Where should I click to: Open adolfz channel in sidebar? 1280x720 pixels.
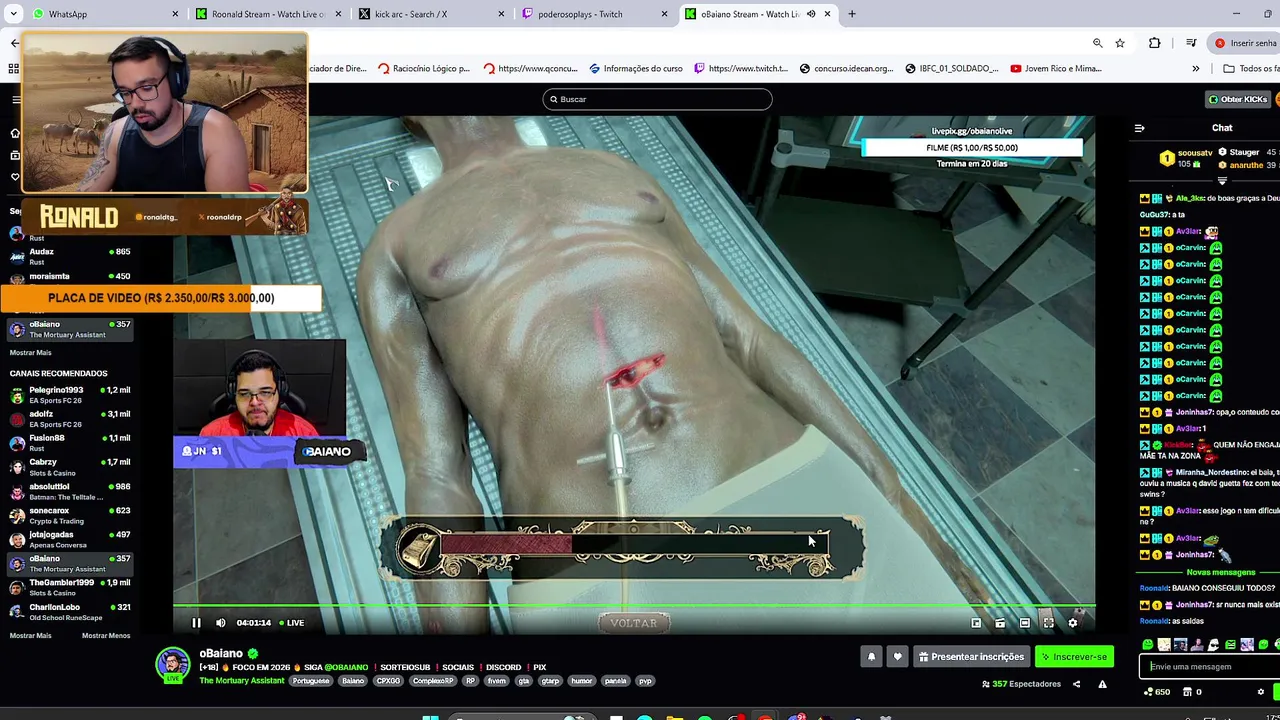point(70,419)
